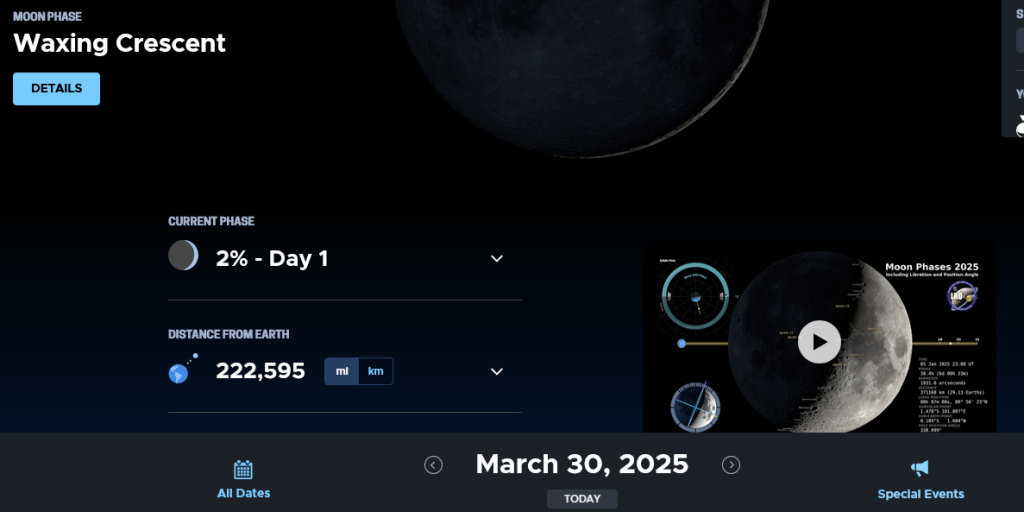Click the 2% - Day 1 phase text
This screenshot has width=1024, height=512.
272,258
